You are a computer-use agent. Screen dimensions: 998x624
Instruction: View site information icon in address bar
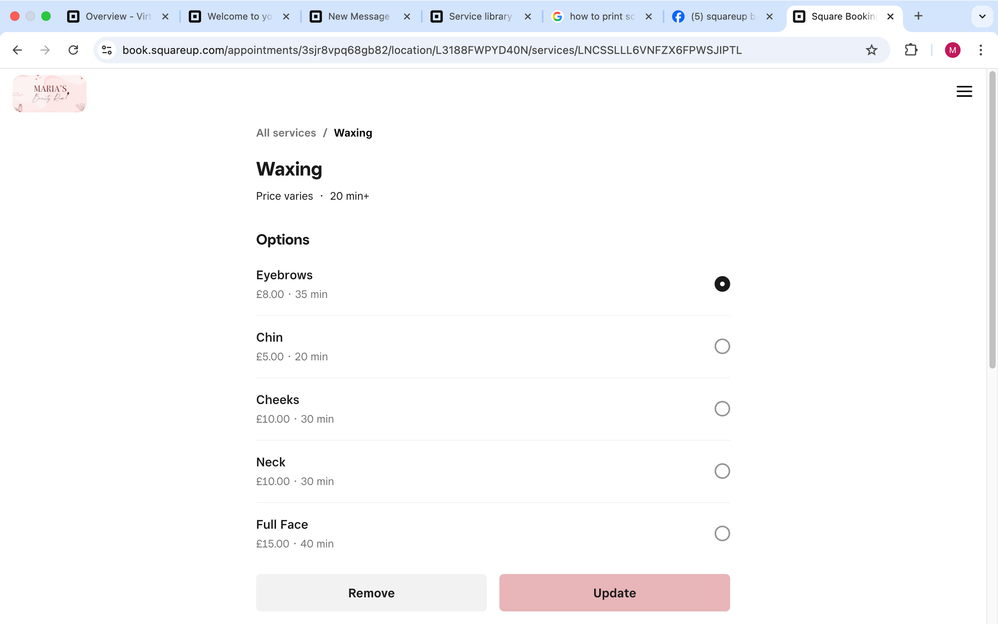107,50
